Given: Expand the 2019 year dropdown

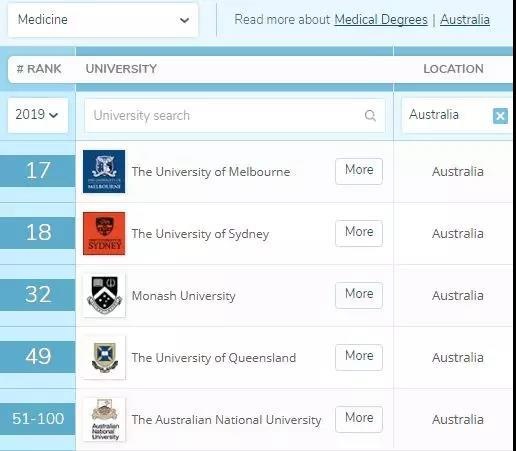Looking at the screenshot, I should click(38, 115).
